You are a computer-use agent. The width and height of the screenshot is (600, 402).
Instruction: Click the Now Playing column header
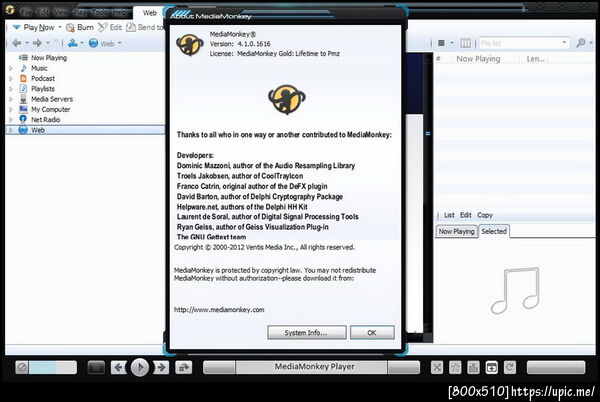pos(478,59)
